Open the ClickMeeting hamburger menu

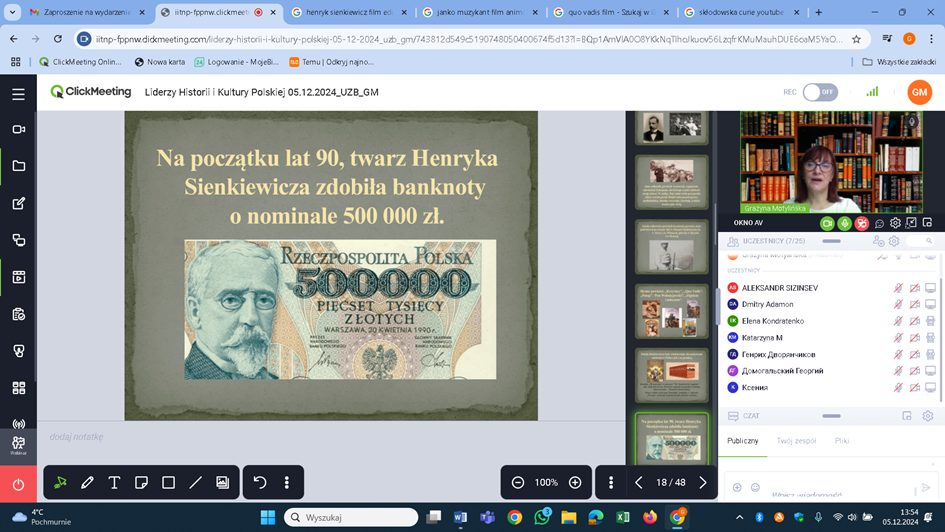[18, 94]
